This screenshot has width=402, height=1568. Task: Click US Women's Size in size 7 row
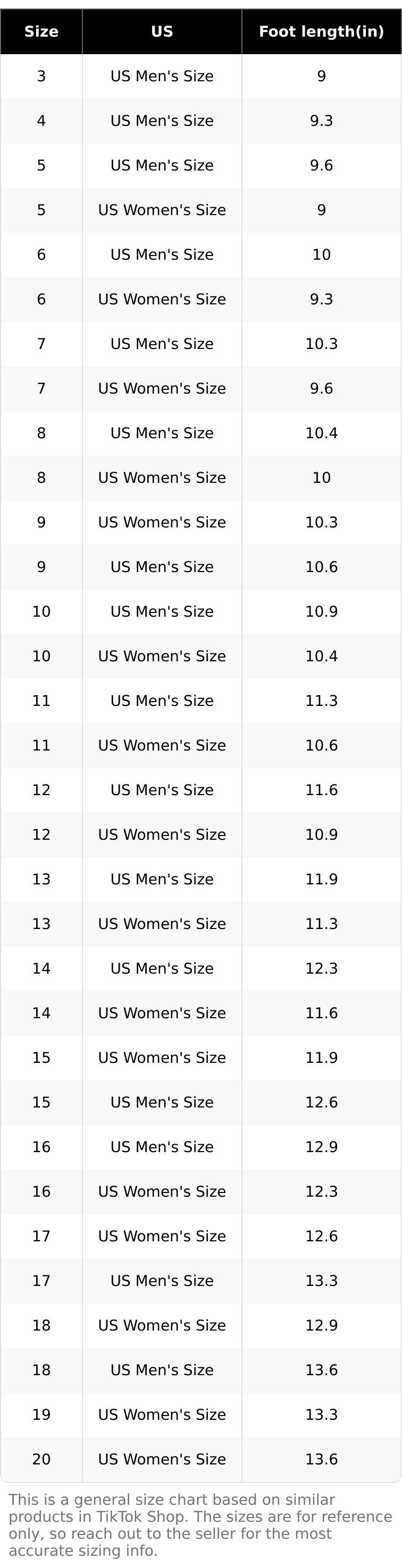pyautogui.click(x=162, y=388)
